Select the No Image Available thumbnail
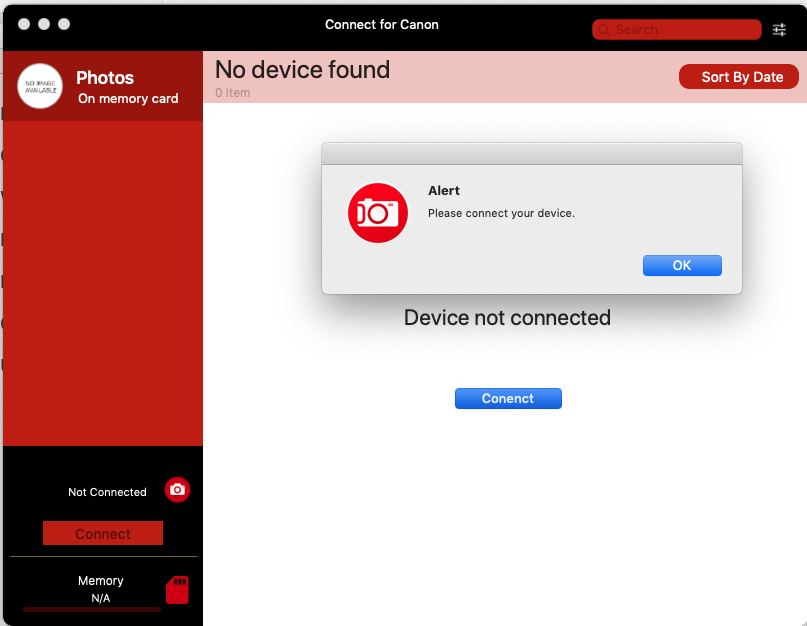 tap(40, 86)
